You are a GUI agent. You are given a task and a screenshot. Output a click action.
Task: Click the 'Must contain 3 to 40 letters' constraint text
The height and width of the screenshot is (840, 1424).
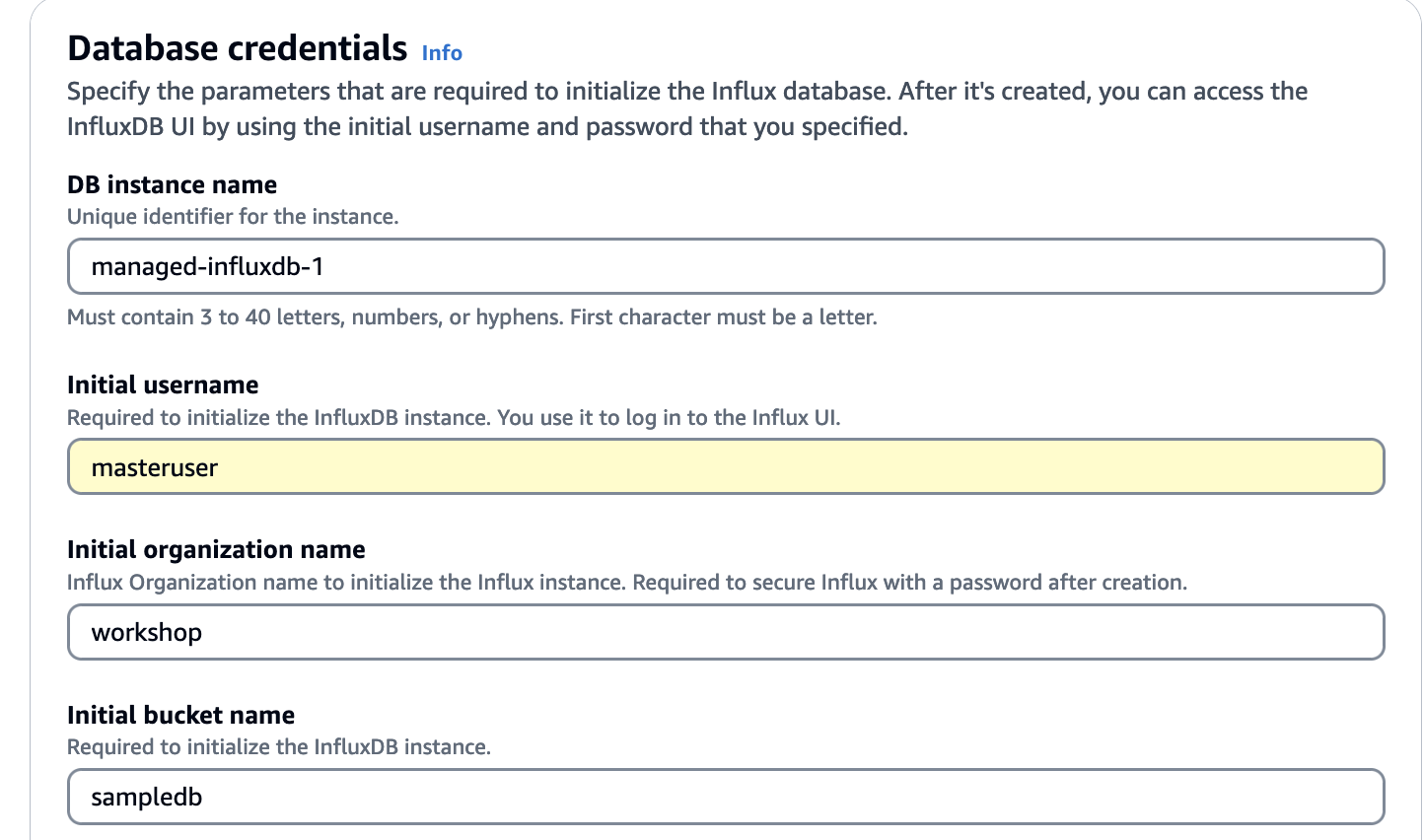(471, 316)
